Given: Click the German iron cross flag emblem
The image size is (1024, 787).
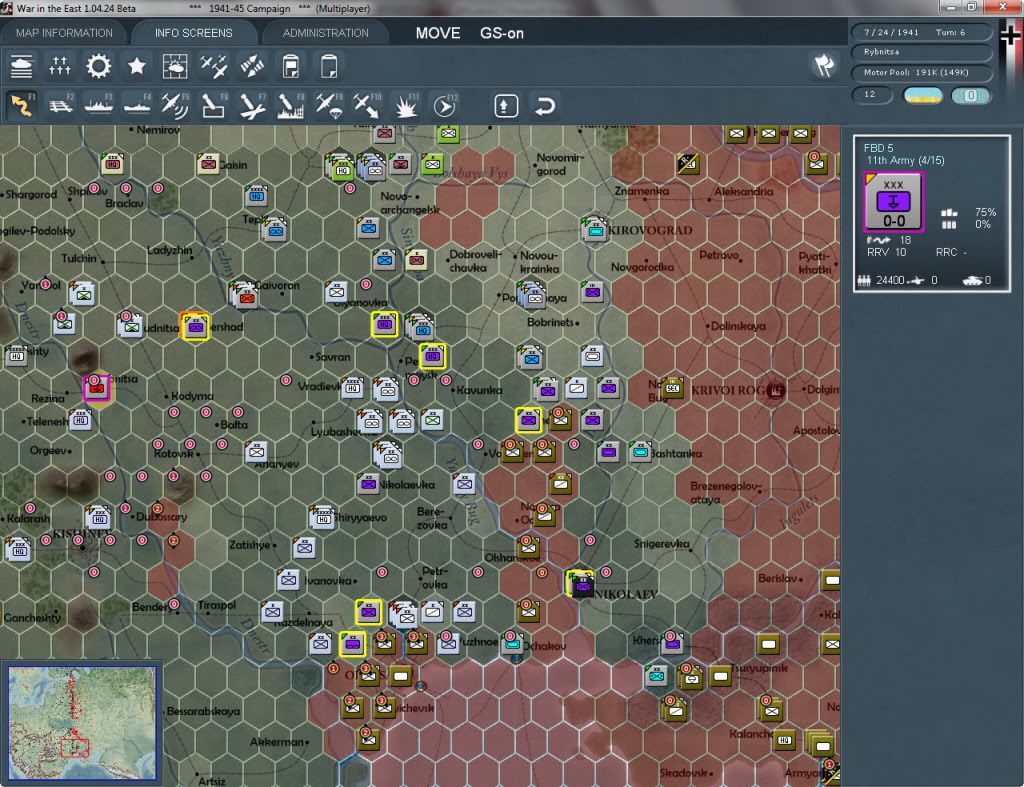Looking at the screenshot, I should 1010,35.
